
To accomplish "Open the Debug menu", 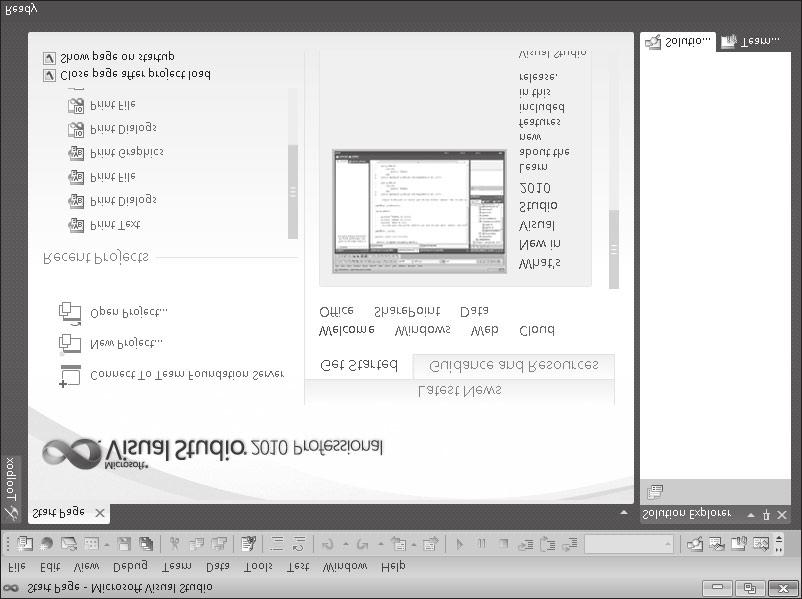I will tap(130, 566).
